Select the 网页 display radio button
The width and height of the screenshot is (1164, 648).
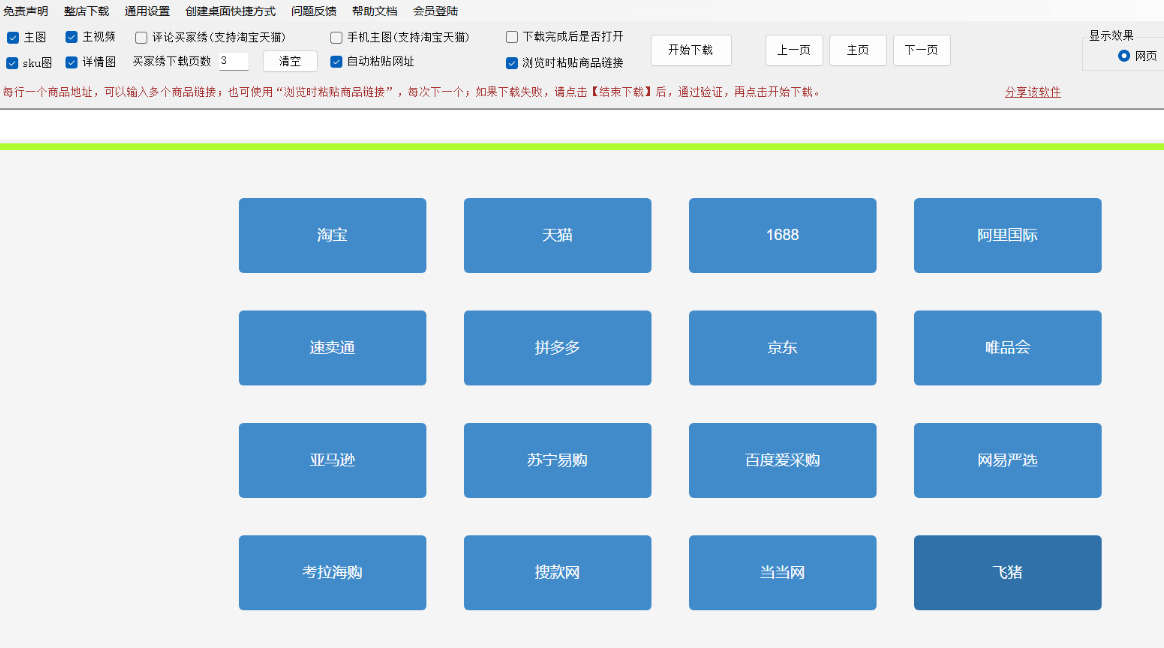click(1124, 56)
